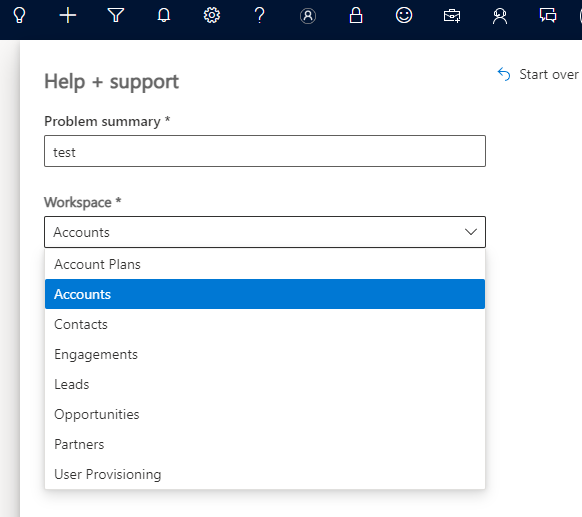The height and width of the screenshot is (517, 582).
Task: Open the funnel filter icon
Action: [115, 16]
